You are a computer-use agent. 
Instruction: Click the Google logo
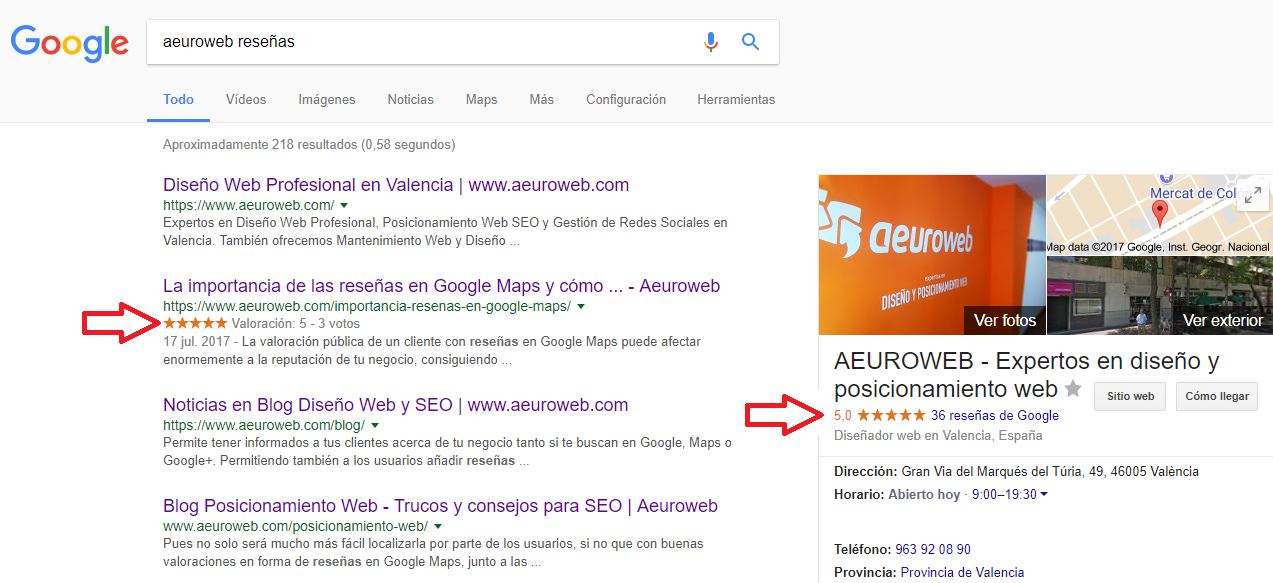coord(69,42)
